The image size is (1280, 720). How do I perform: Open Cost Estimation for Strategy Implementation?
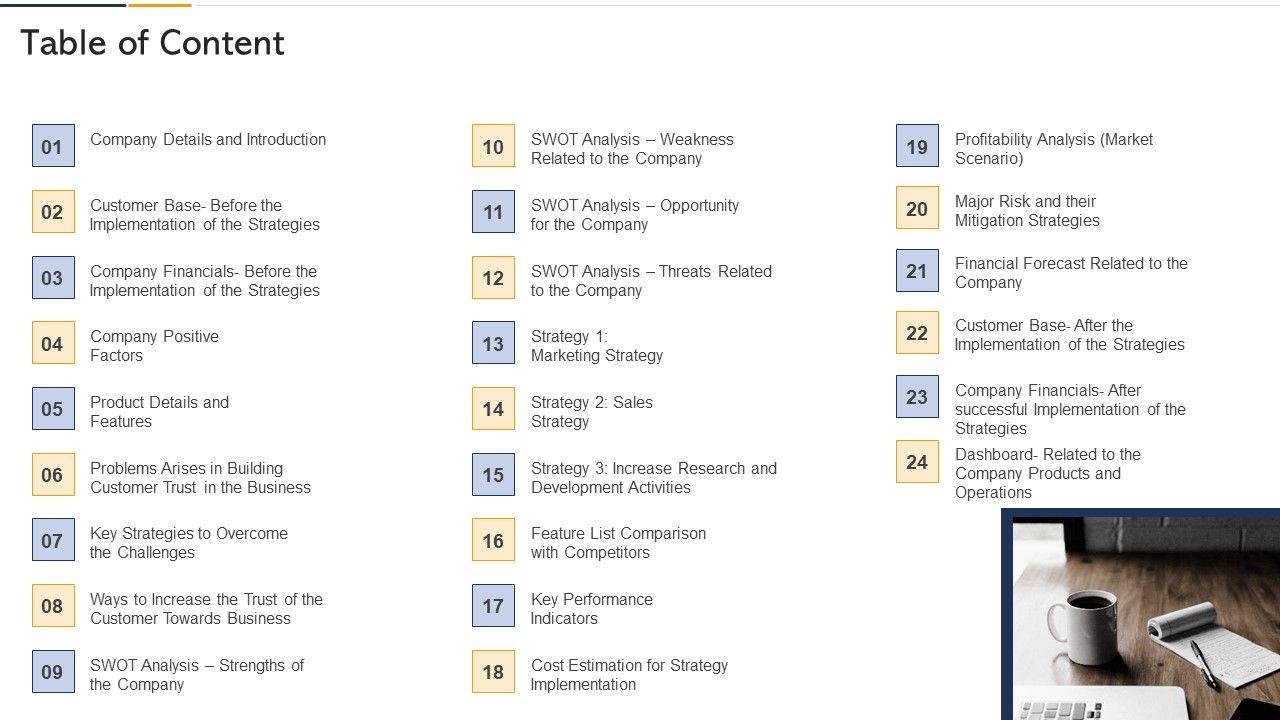[x=629, y=675]
